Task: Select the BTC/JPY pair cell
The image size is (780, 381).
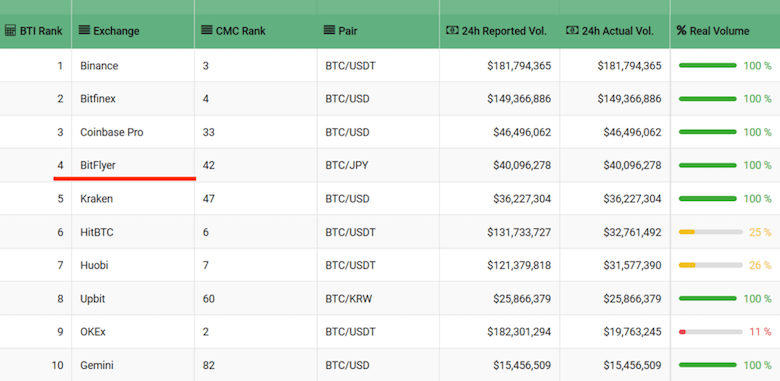Action: pos(347,165)
